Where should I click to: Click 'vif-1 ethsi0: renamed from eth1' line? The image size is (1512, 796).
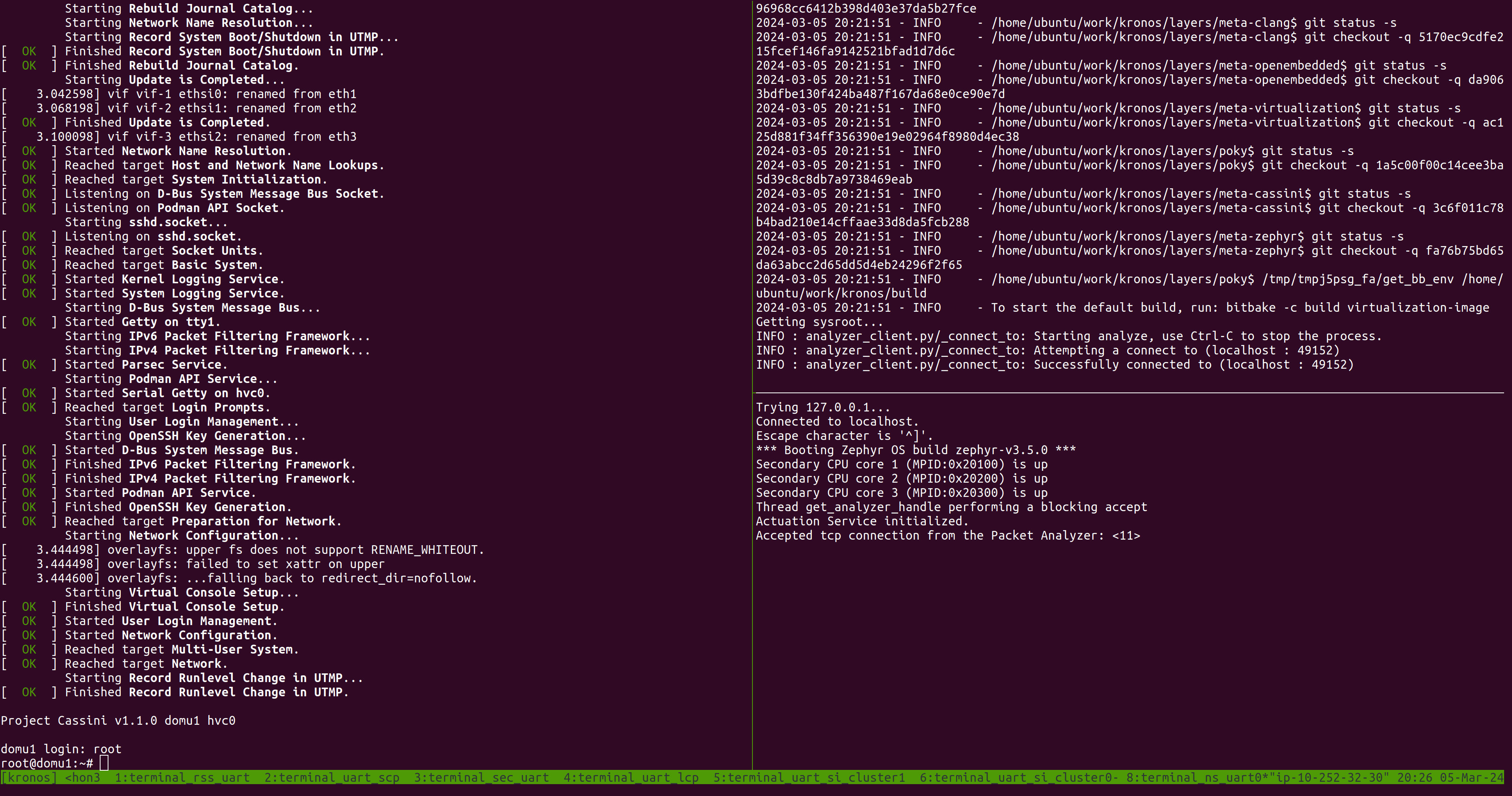click(x=179, y=94)
